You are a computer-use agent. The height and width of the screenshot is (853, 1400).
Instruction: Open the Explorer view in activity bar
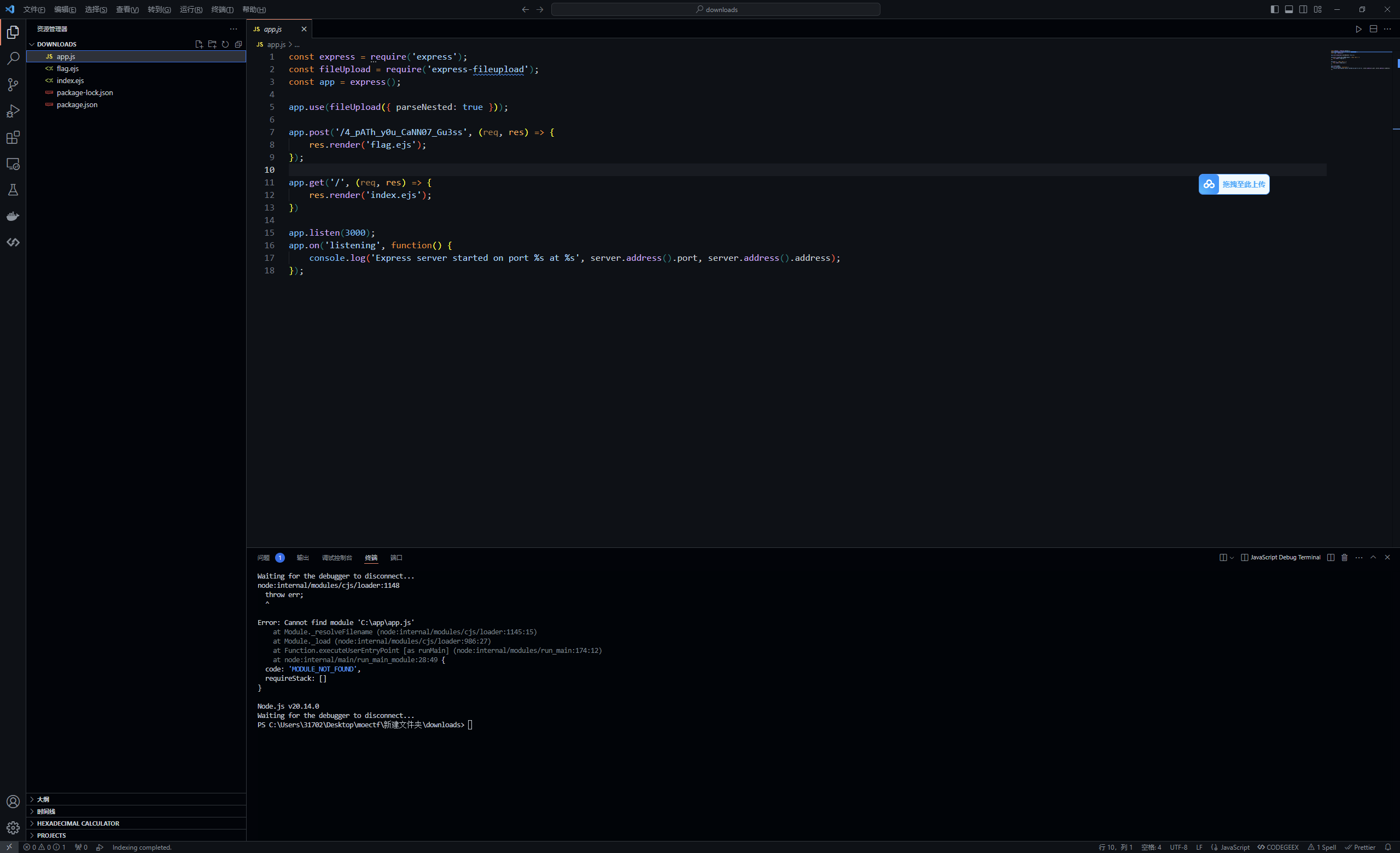click(13, 32)
